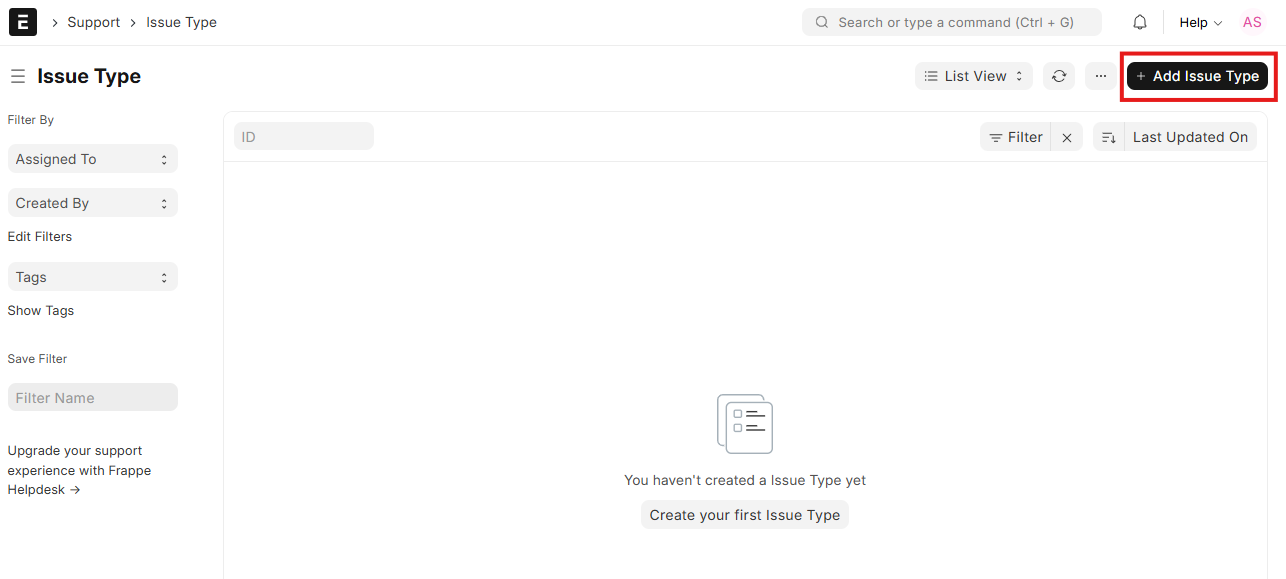Toggle the sort direction icon
This screenshot has height=579, width=1286.
1109,137
